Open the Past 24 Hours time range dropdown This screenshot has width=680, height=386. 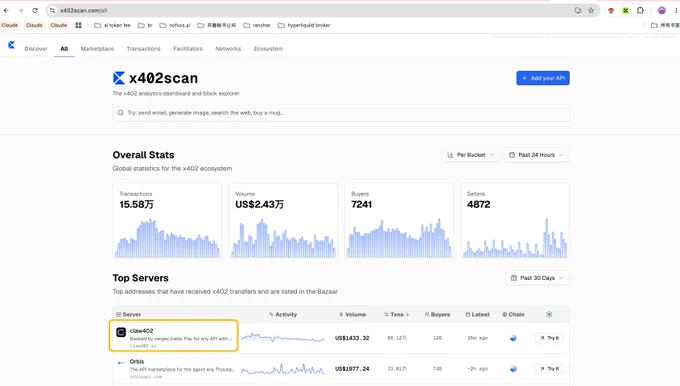click(536, 155)
